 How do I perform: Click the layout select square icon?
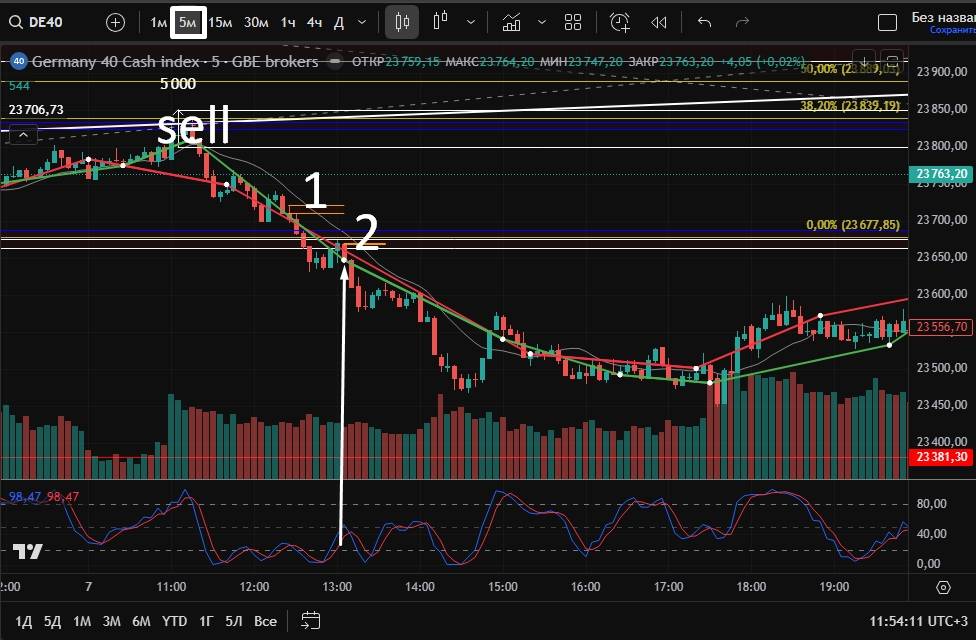tap(887, 22)
